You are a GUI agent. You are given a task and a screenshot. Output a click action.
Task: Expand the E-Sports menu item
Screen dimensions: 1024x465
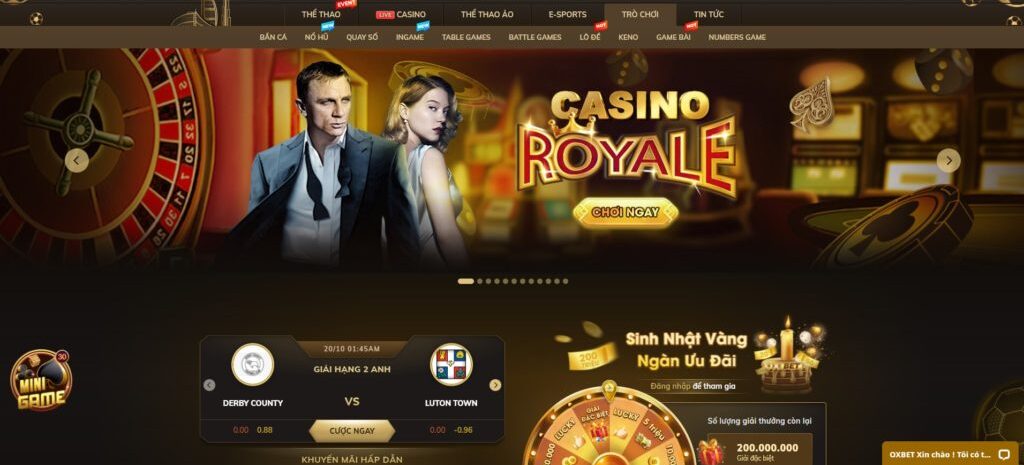tap(568, 14)
